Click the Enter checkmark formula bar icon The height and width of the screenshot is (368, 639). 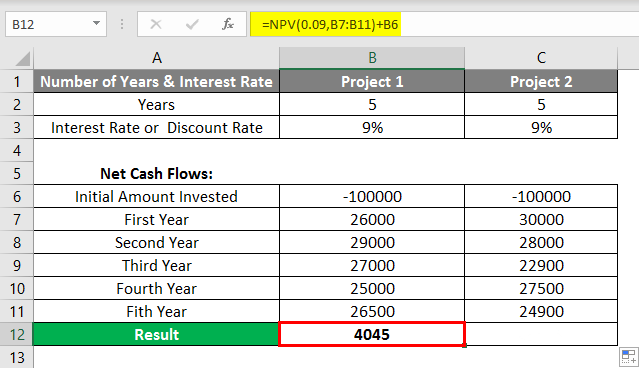(x=192, y=24)
